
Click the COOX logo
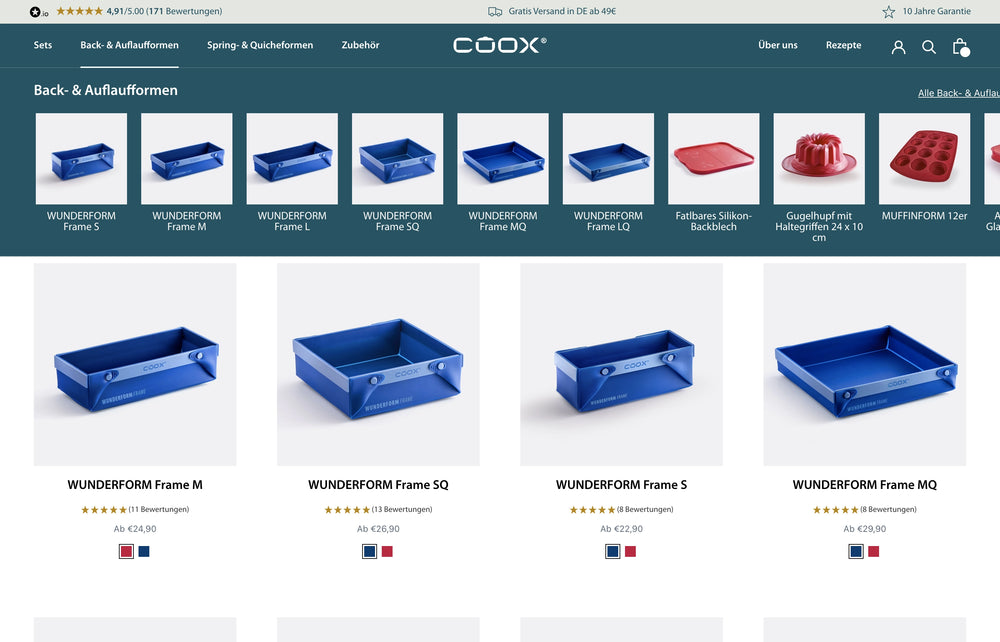tap(499, 45)
